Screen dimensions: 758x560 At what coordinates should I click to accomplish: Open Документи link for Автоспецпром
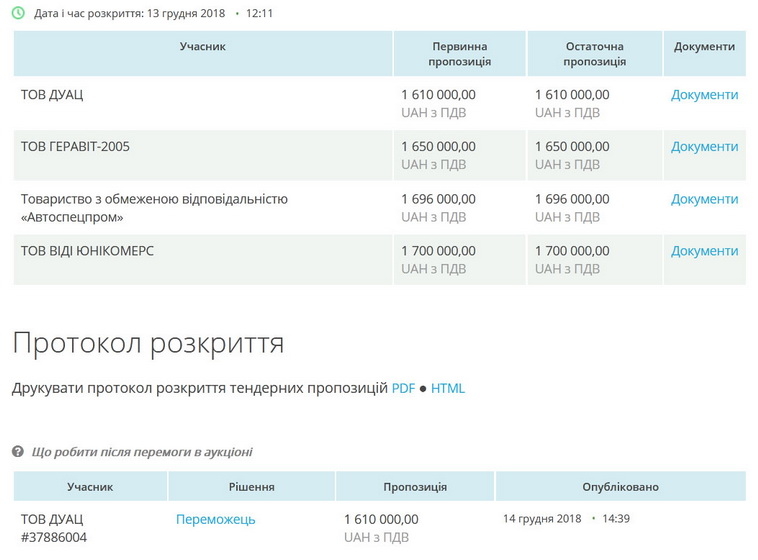[x=704, y=199]
